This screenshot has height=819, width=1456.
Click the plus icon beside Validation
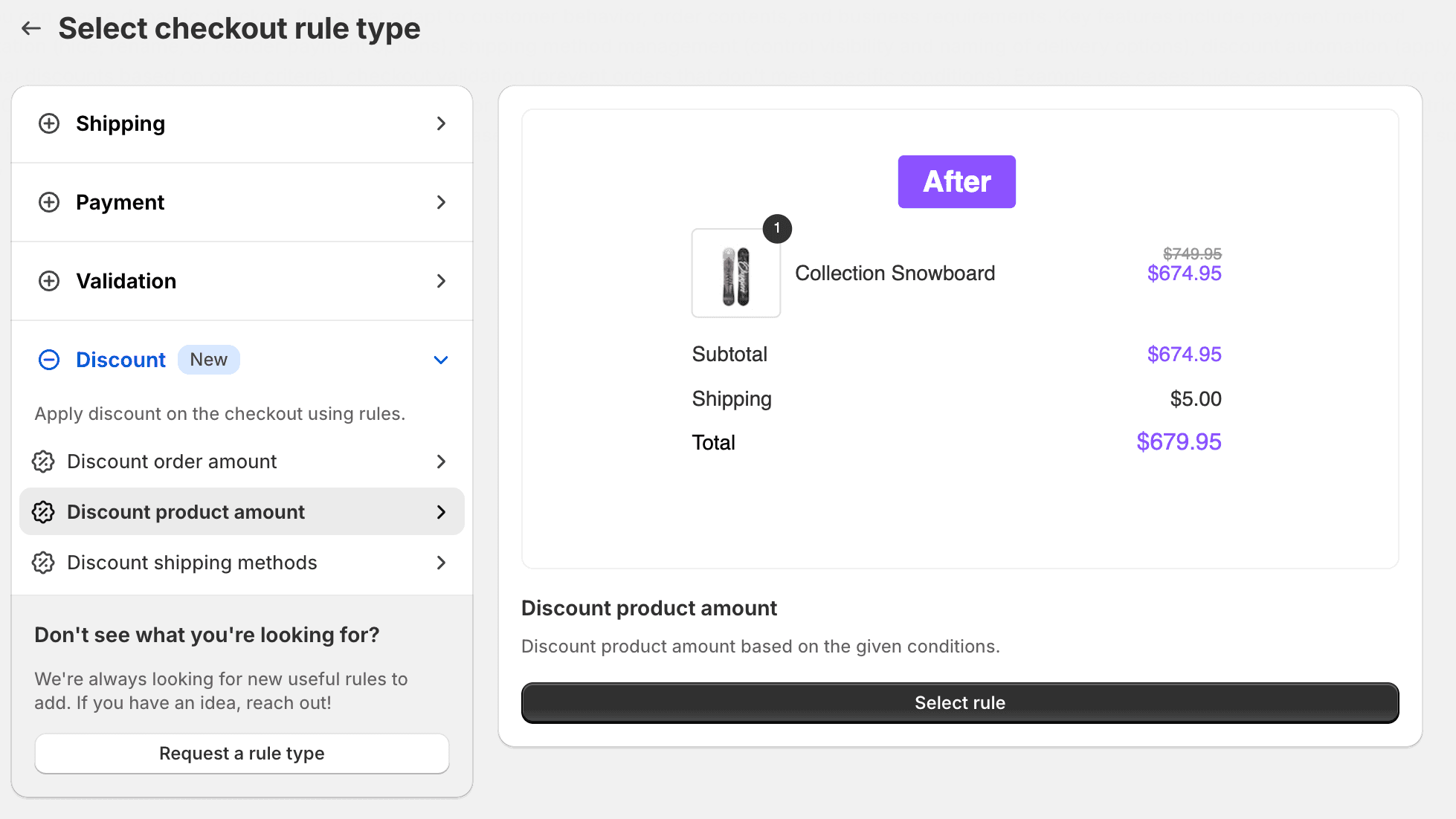[x=49, y=281]
